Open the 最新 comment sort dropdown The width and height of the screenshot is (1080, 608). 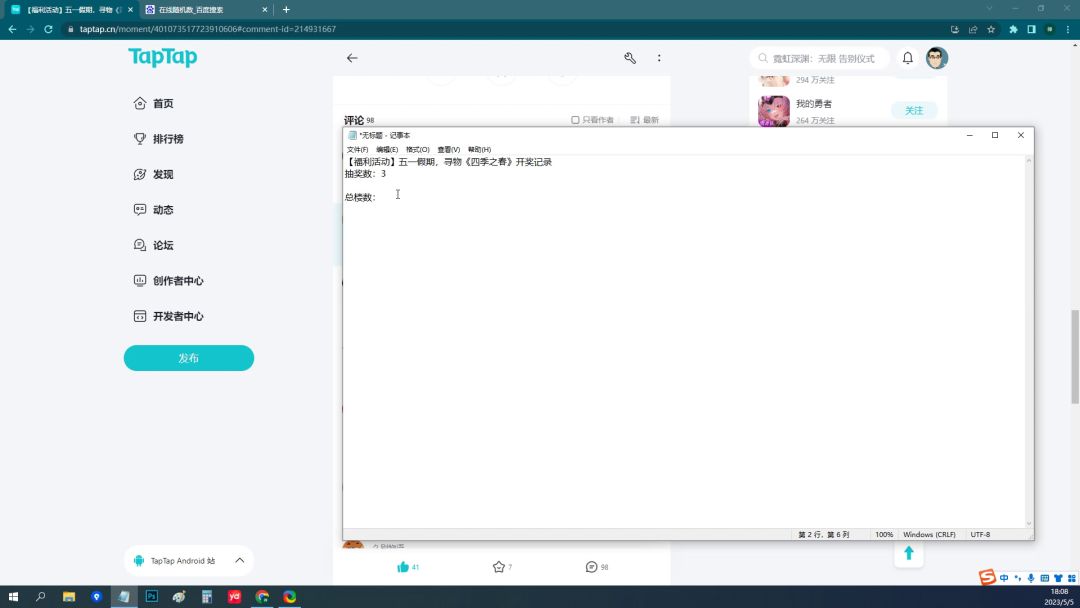tap(645, 120)
